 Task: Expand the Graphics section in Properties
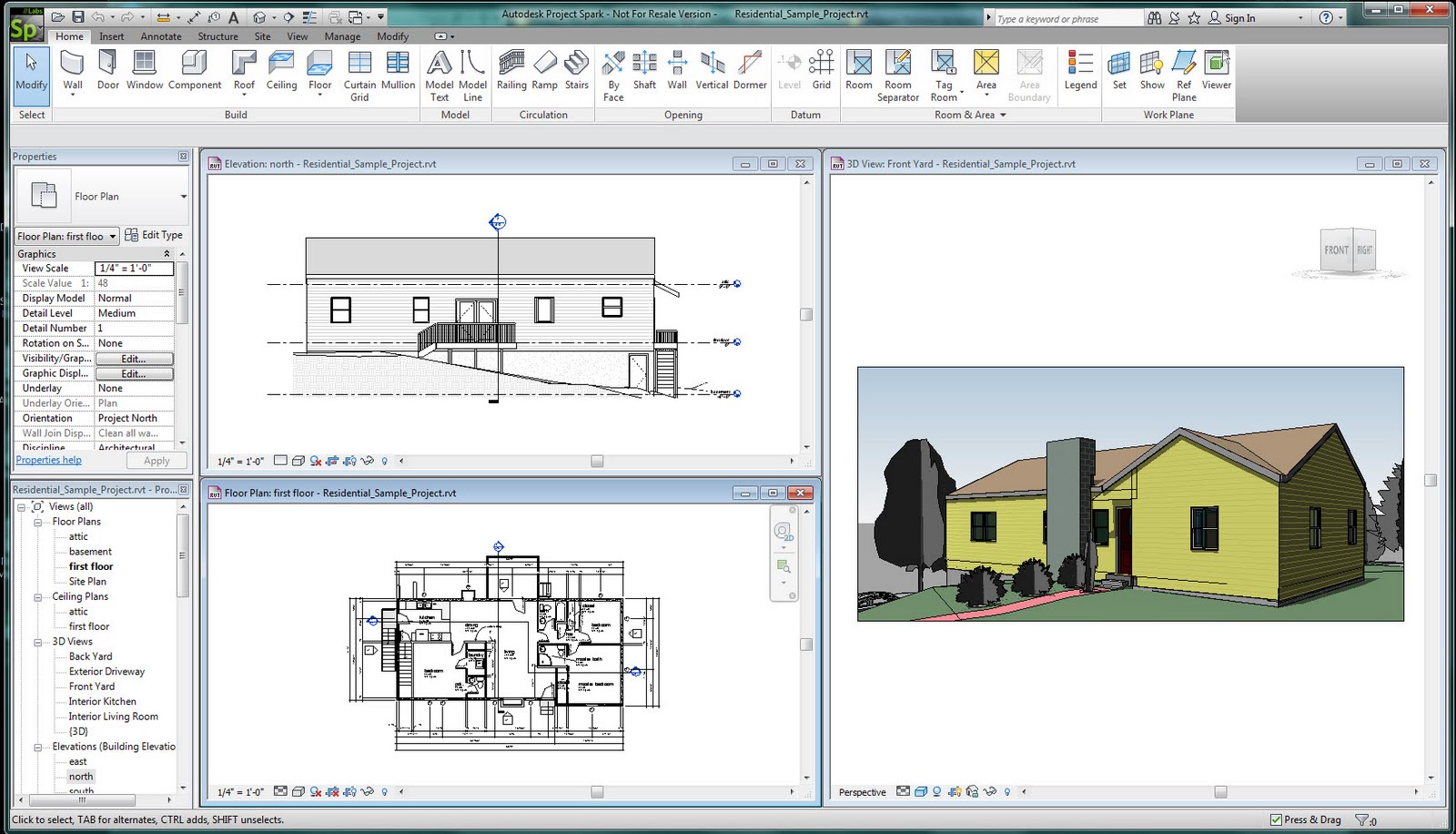tap(169, 253)
